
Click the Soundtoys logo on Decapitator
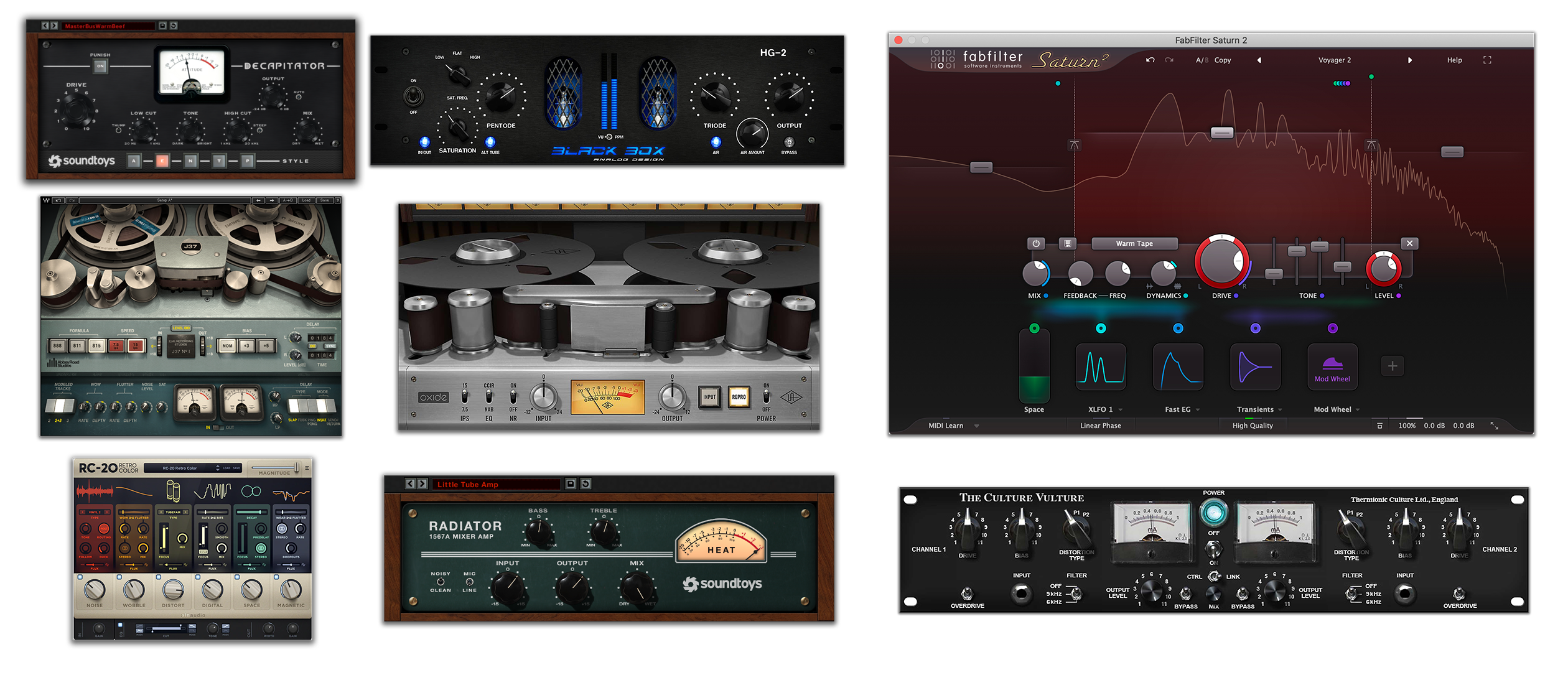[82, 161]
